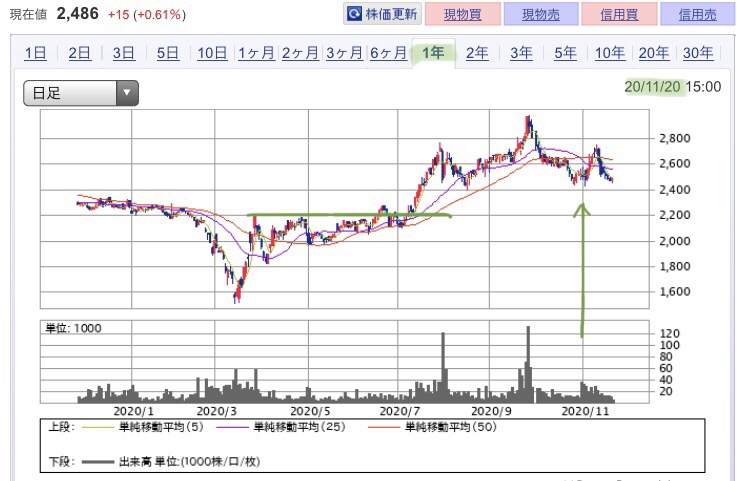The height and width of the screenshot is (481, 737).
Task: Click the 現物売 button
Action: 541,15
